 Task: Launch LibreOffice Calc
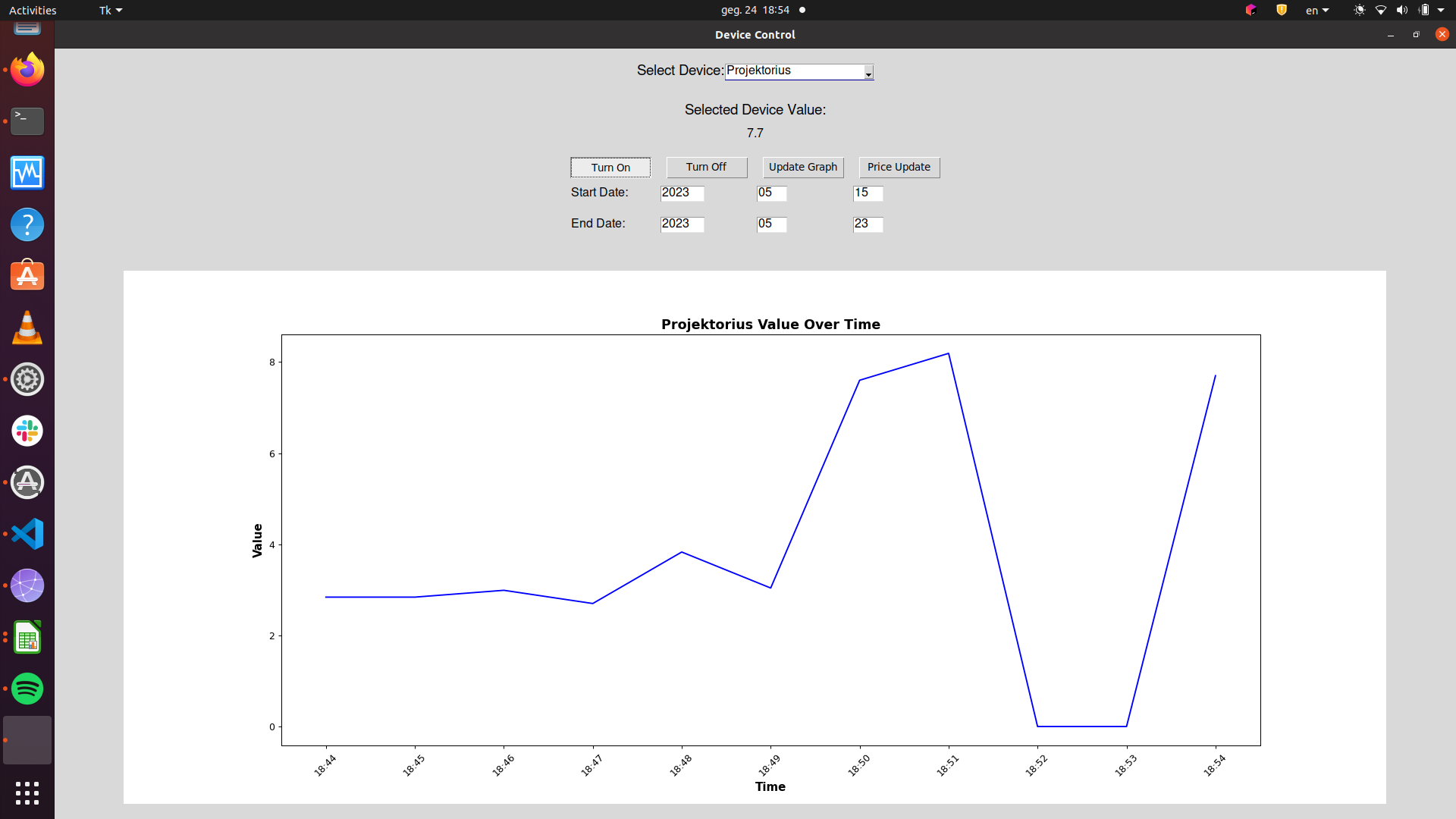tap(27, 637)
